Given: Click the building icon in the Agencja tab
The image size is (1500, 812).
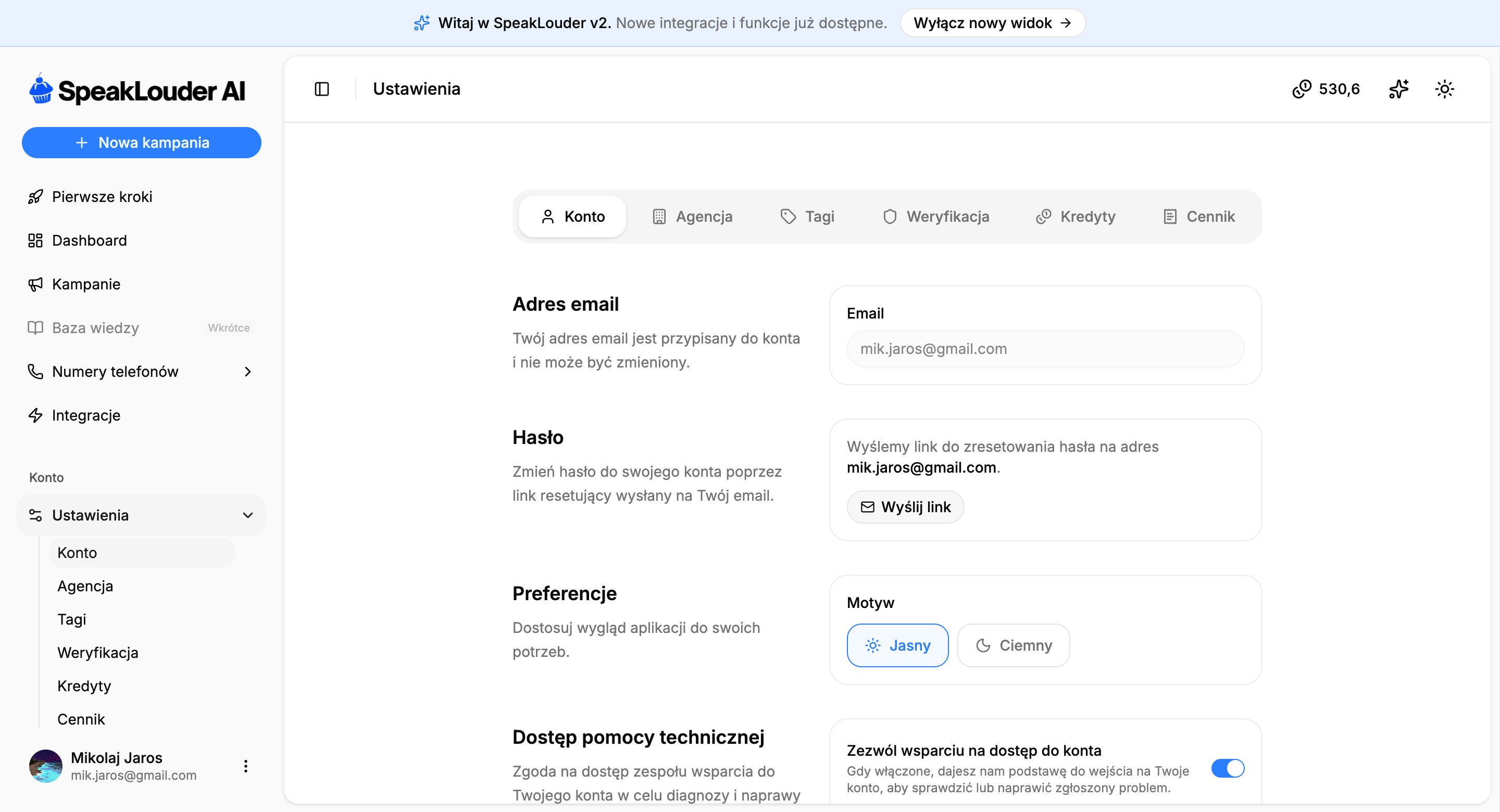Looking at the screenshot, I should [659, 217].
